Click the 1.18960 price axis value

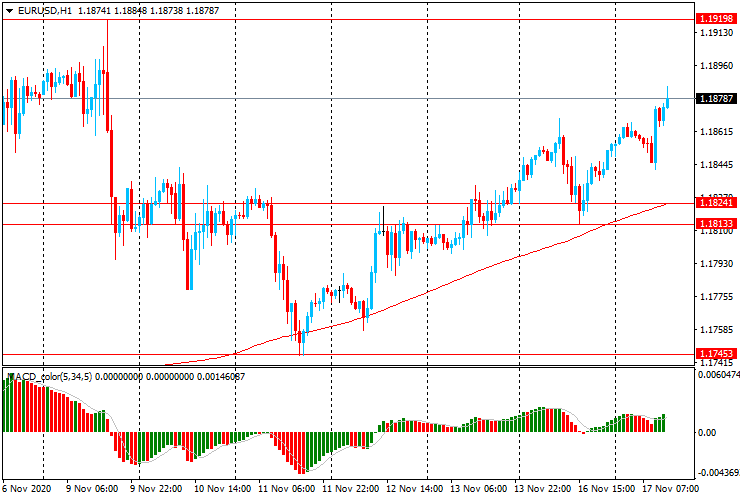click(x=717, y=66)
